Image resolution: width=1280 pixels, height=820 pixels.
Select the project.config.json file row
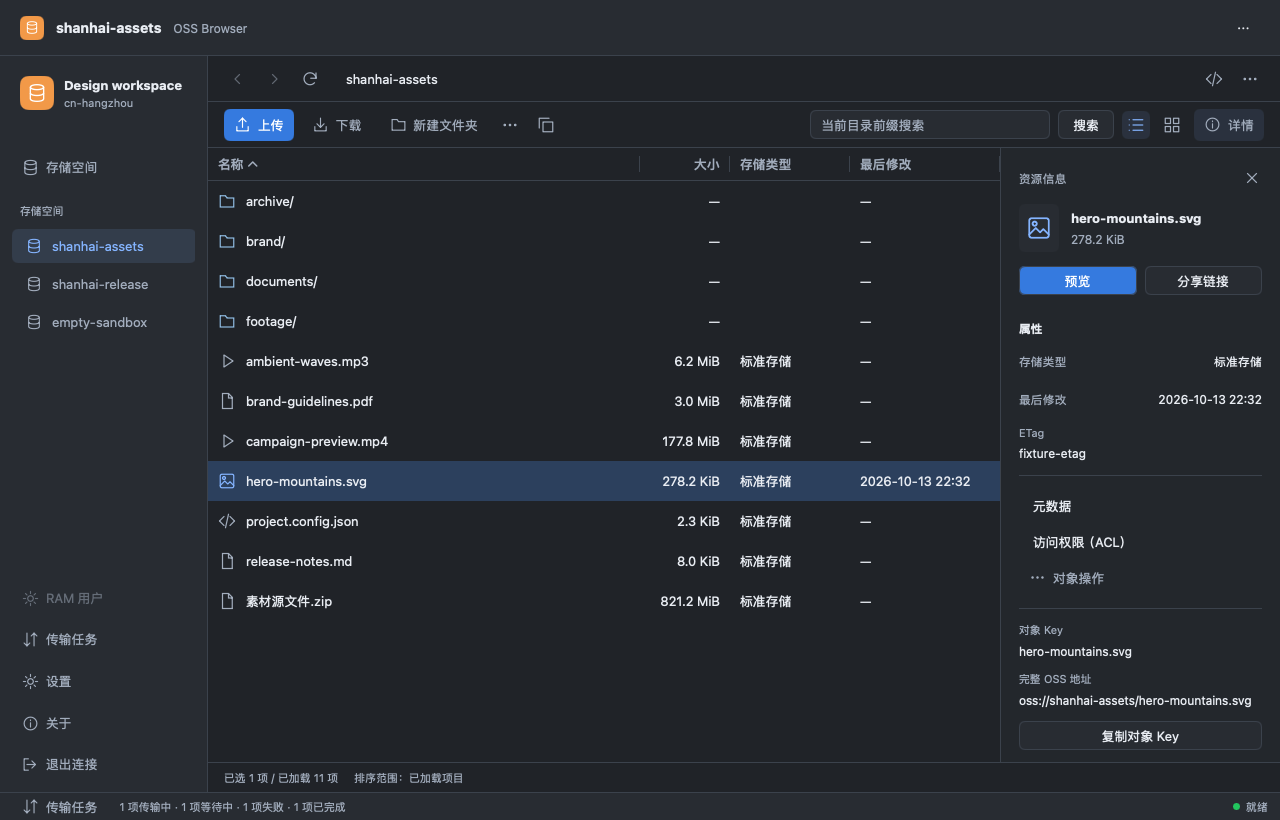604,521
